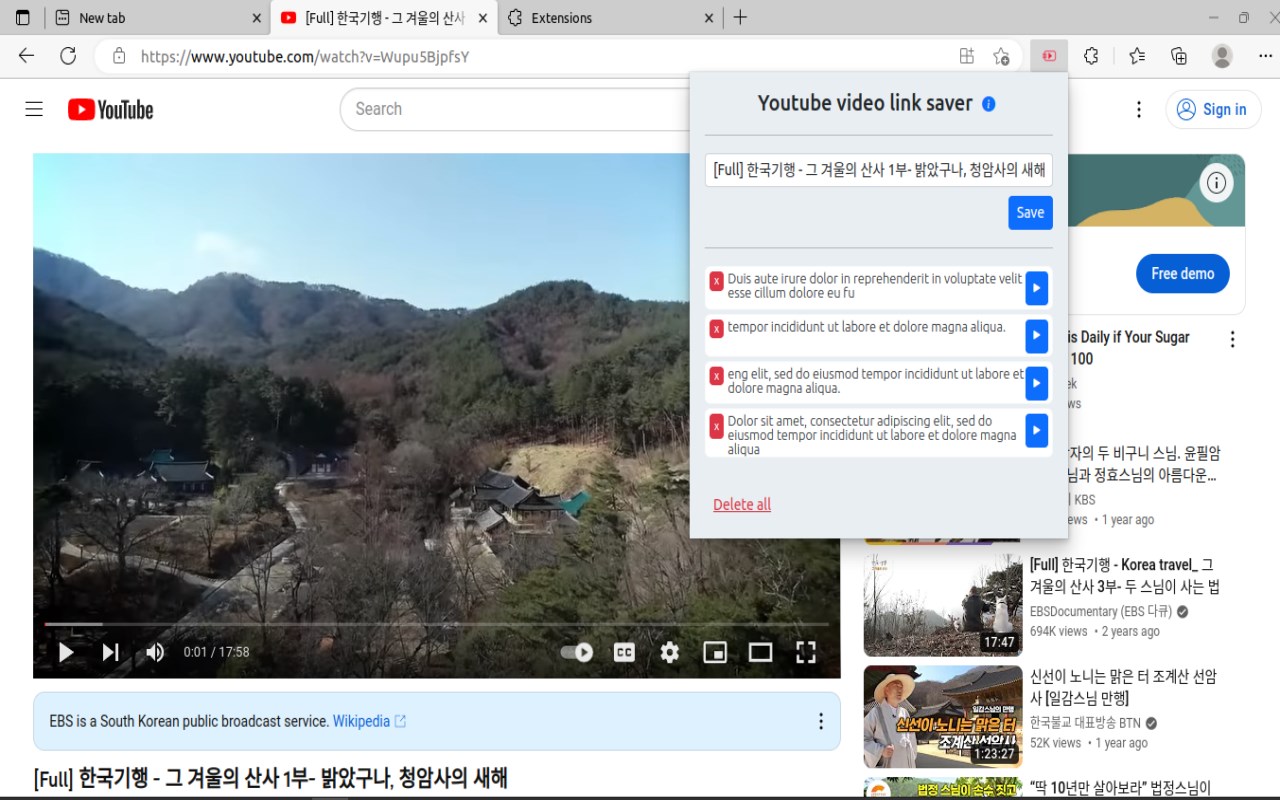Open EBSDocumentary channel name
Image resolution: width=1280 pixels, height=800 pixels.
coord(1101,611)
